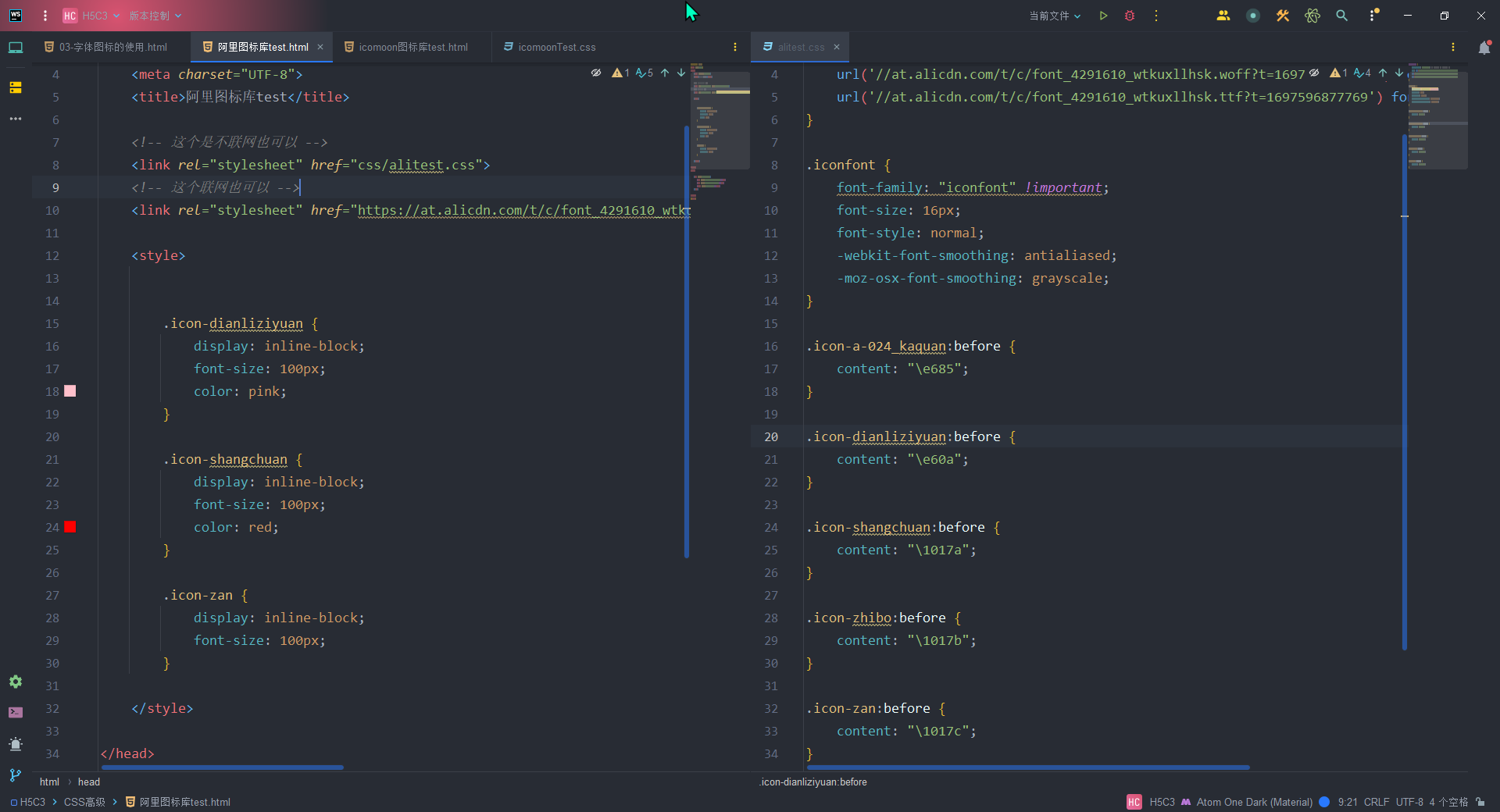Toggle reader mode eye icon in alitest.css editor
The height and width of the screenshot is (812, 1500).
coord(1314,73)
